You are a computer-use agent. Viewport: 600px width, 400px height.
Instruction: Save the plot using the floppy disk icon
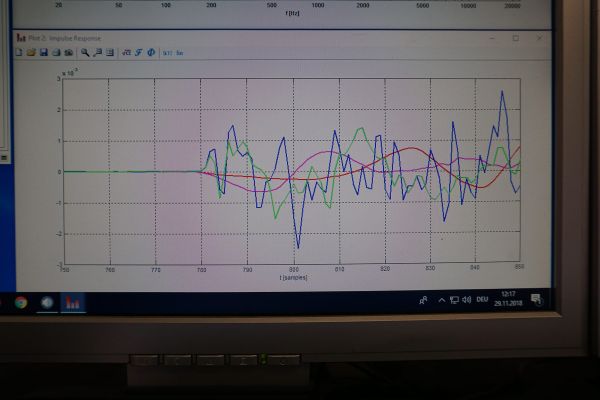44,52
